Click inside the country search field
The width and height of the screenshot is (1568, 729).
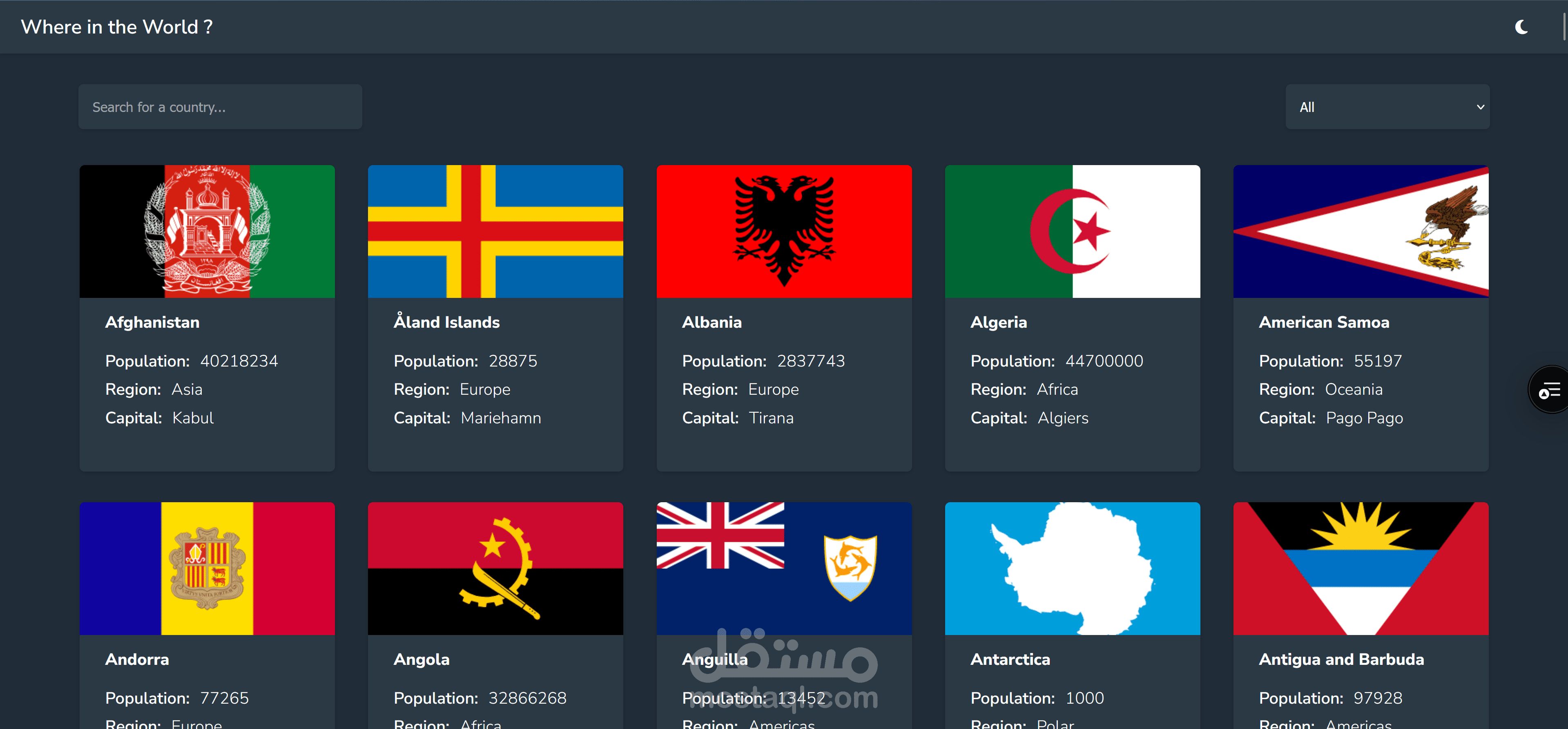pyautogui.click(x=220, y=107)
